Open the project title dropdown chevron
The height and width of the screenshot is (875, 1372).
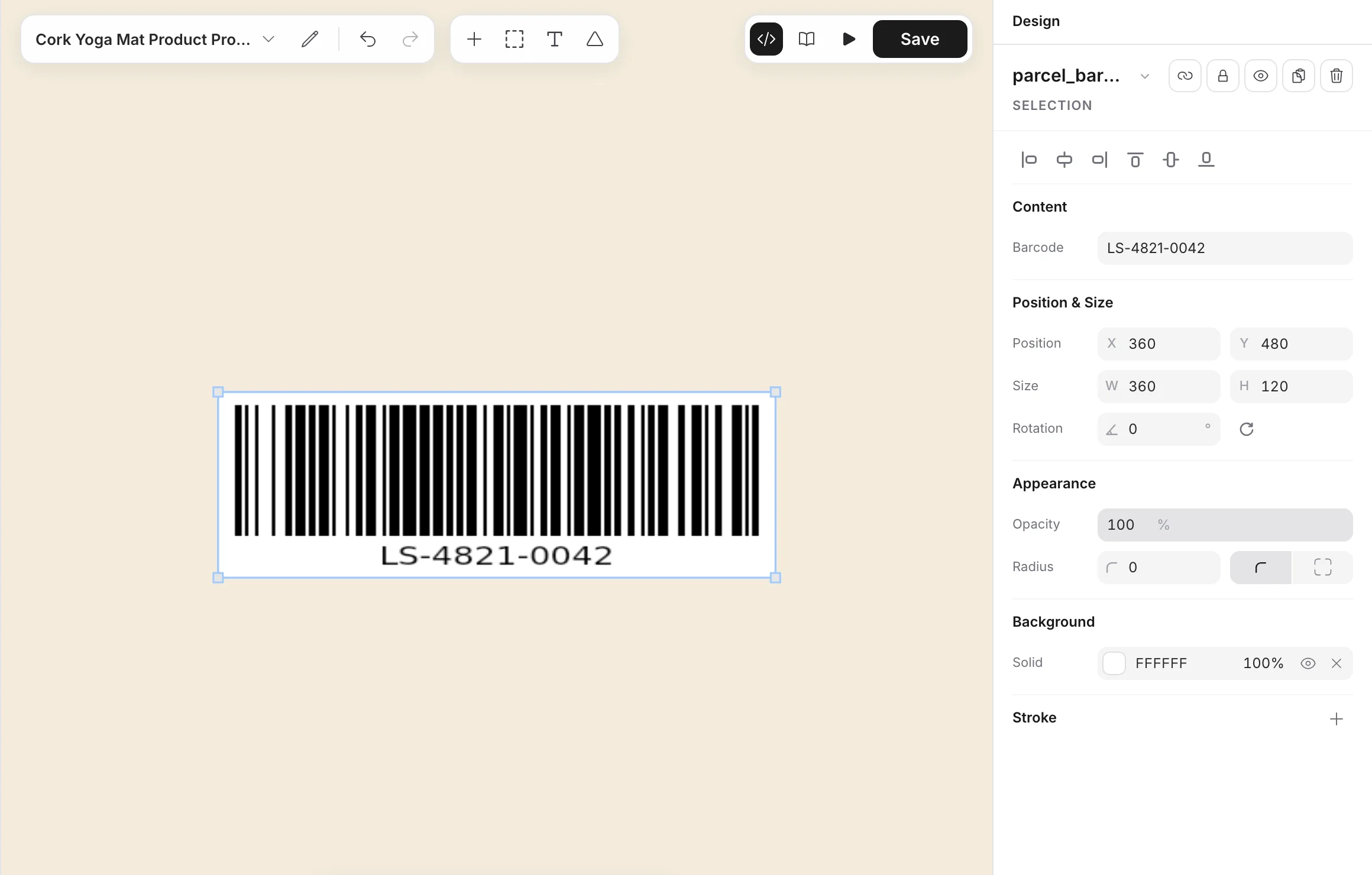click(268, 39)
